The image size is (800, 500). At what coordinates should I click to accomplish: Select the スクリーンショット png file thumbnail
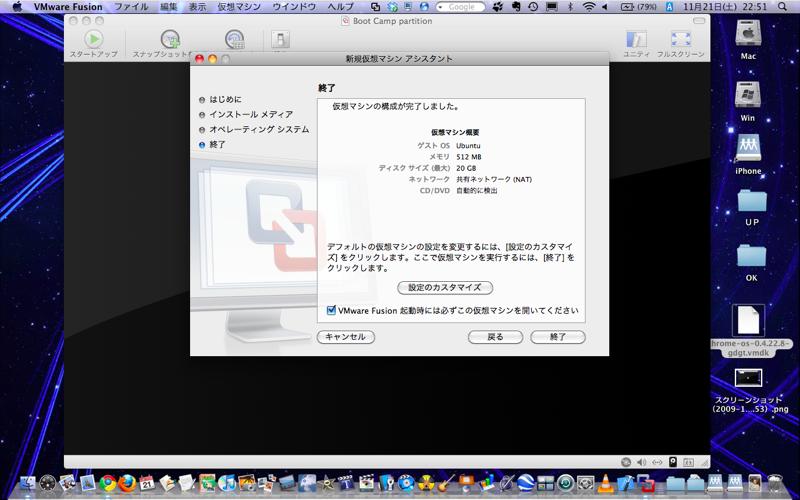tap(748, 378)
